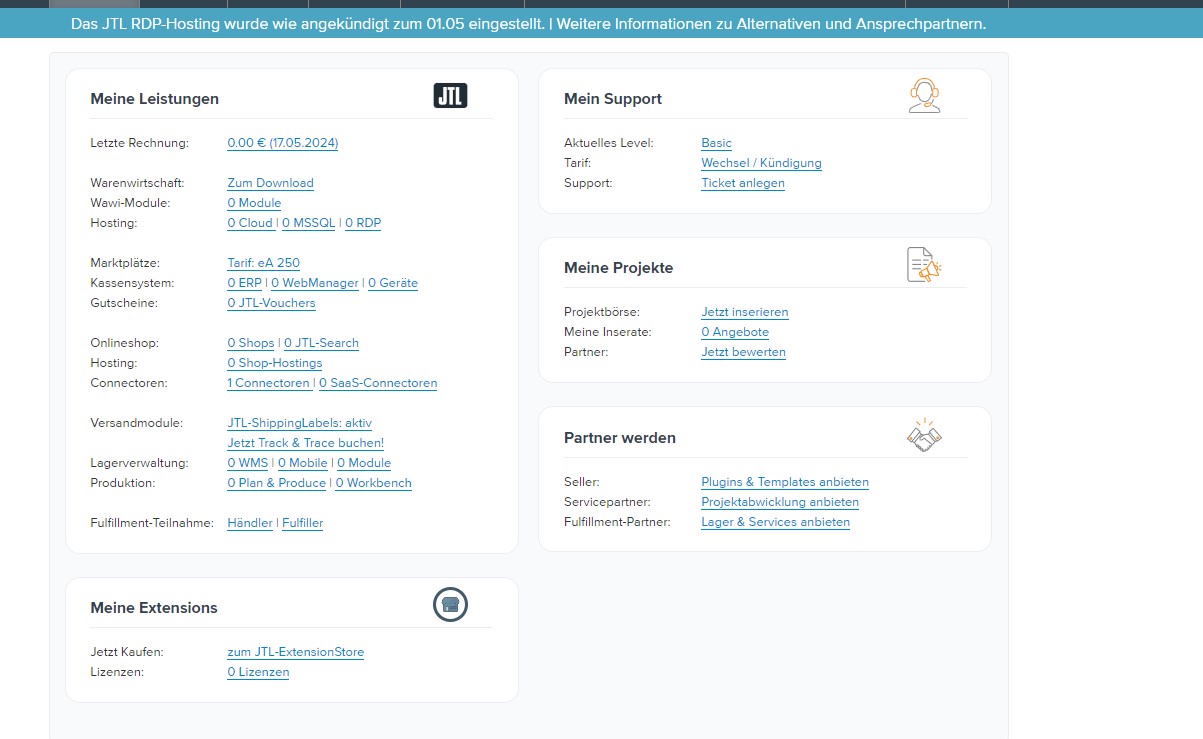Image resolution: width=1203 pixels, height=739 pixels.
Task: Click the 0 Geräte link
Action: click(x=393, y=283)
